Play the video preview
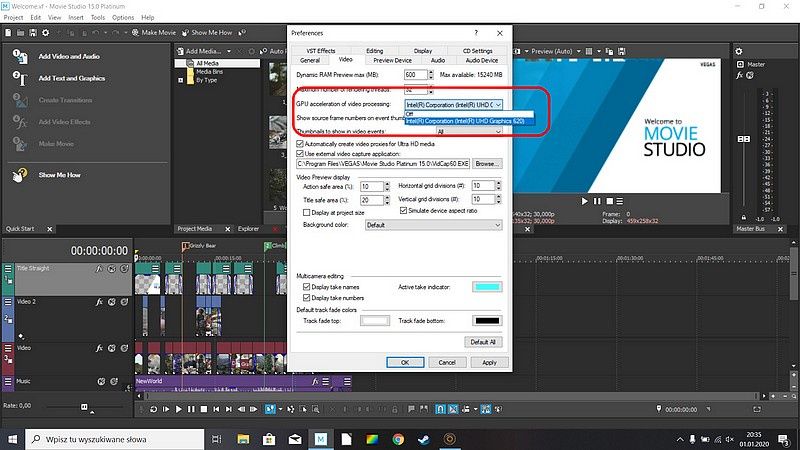Image resolution: width=800 pixels, height=450 pixels. point(584,201)
